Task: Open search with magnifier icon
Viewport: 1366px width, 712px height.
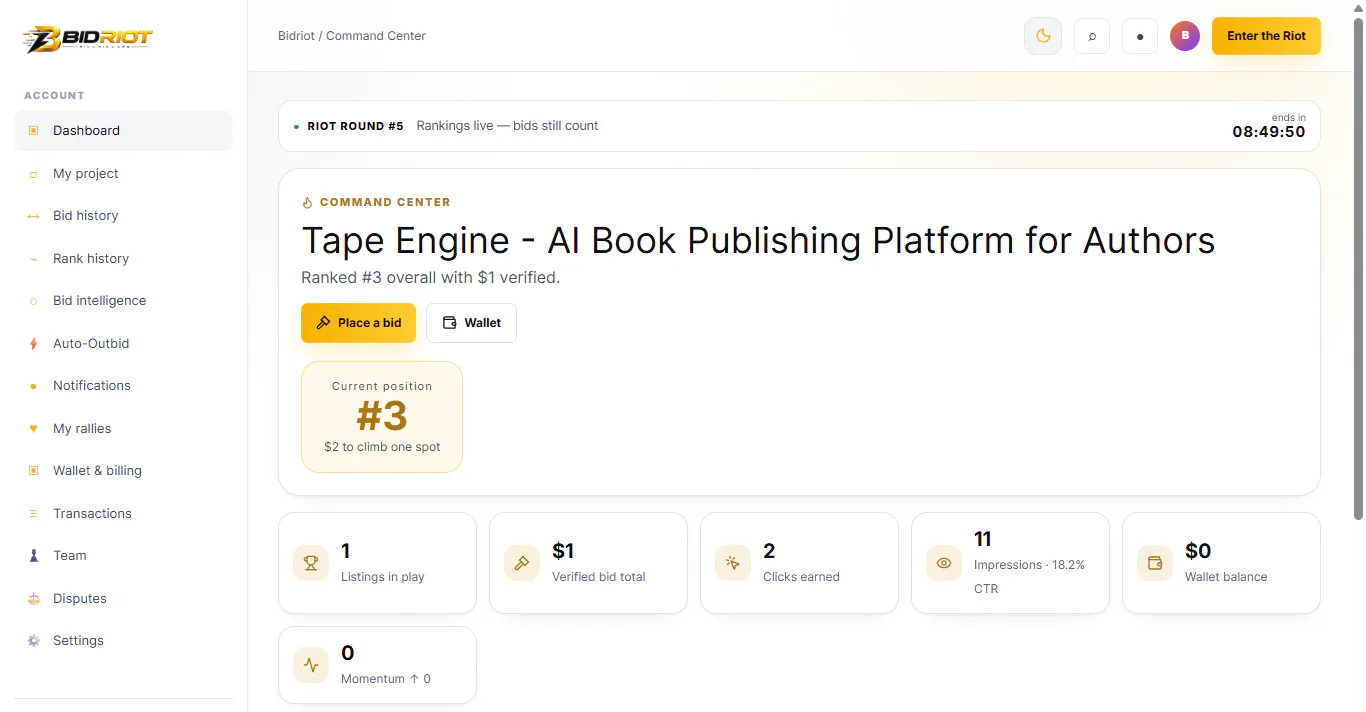Action: pos(1092,36)
